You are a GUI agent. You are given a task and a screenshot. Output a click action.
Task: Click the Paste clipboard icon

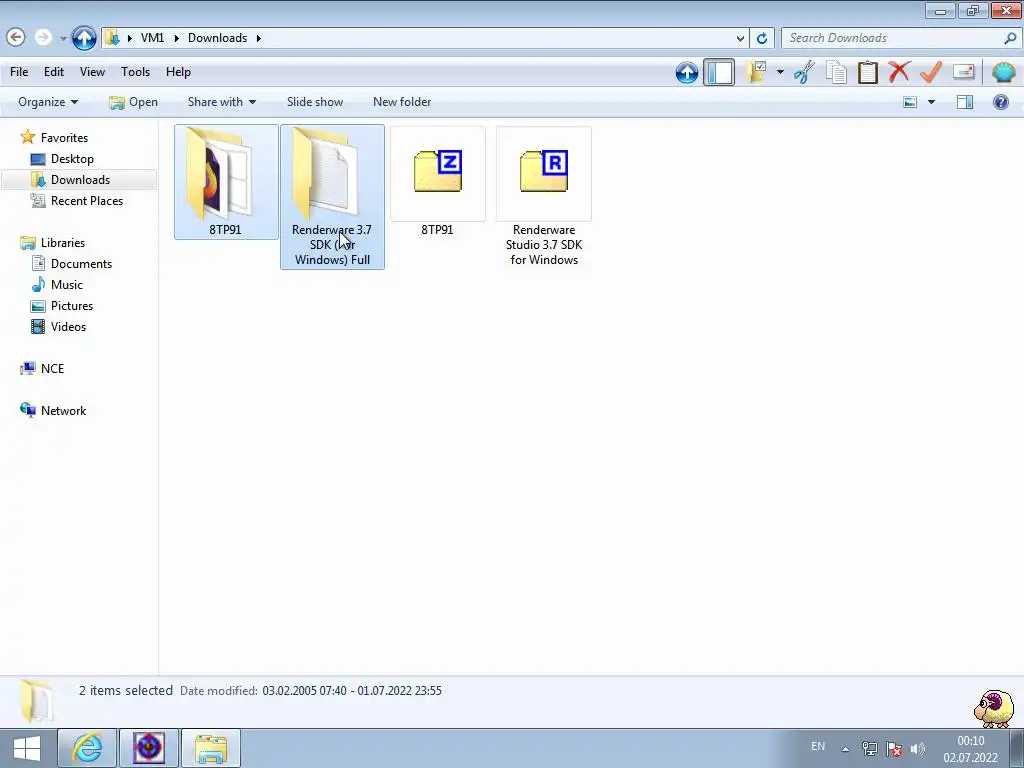point(867,72)
